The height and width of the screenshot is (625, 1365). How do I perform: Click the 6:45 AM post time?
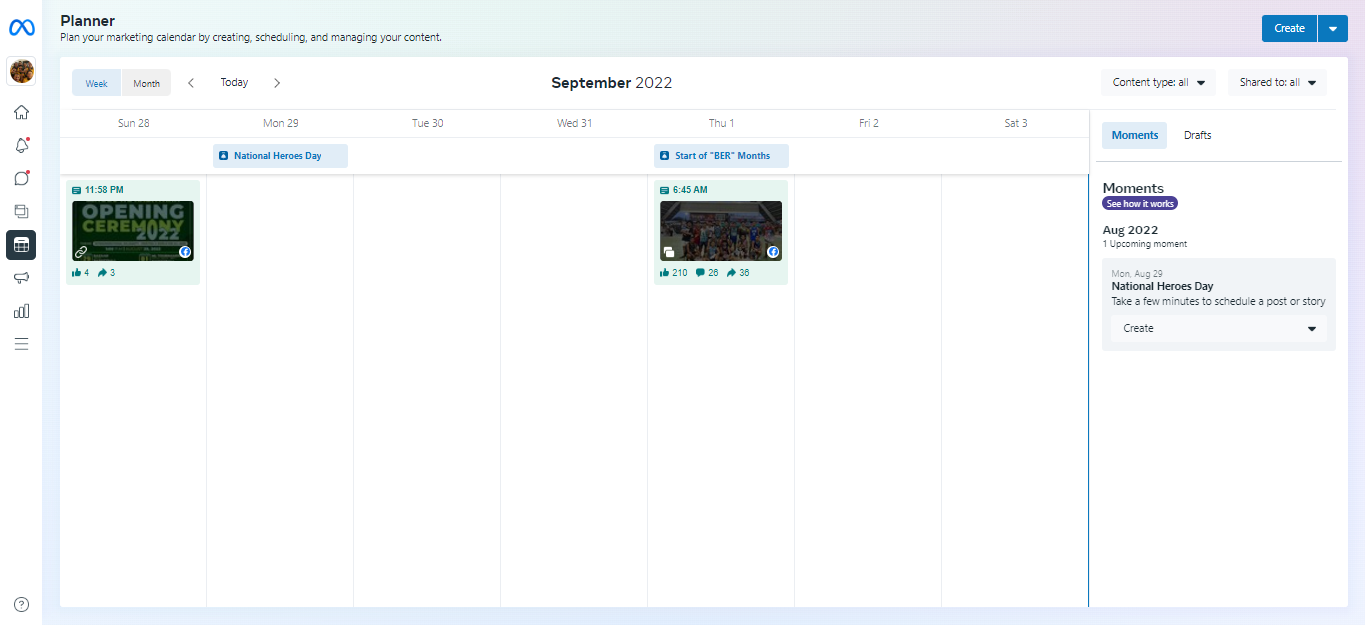tap(690, 190)
